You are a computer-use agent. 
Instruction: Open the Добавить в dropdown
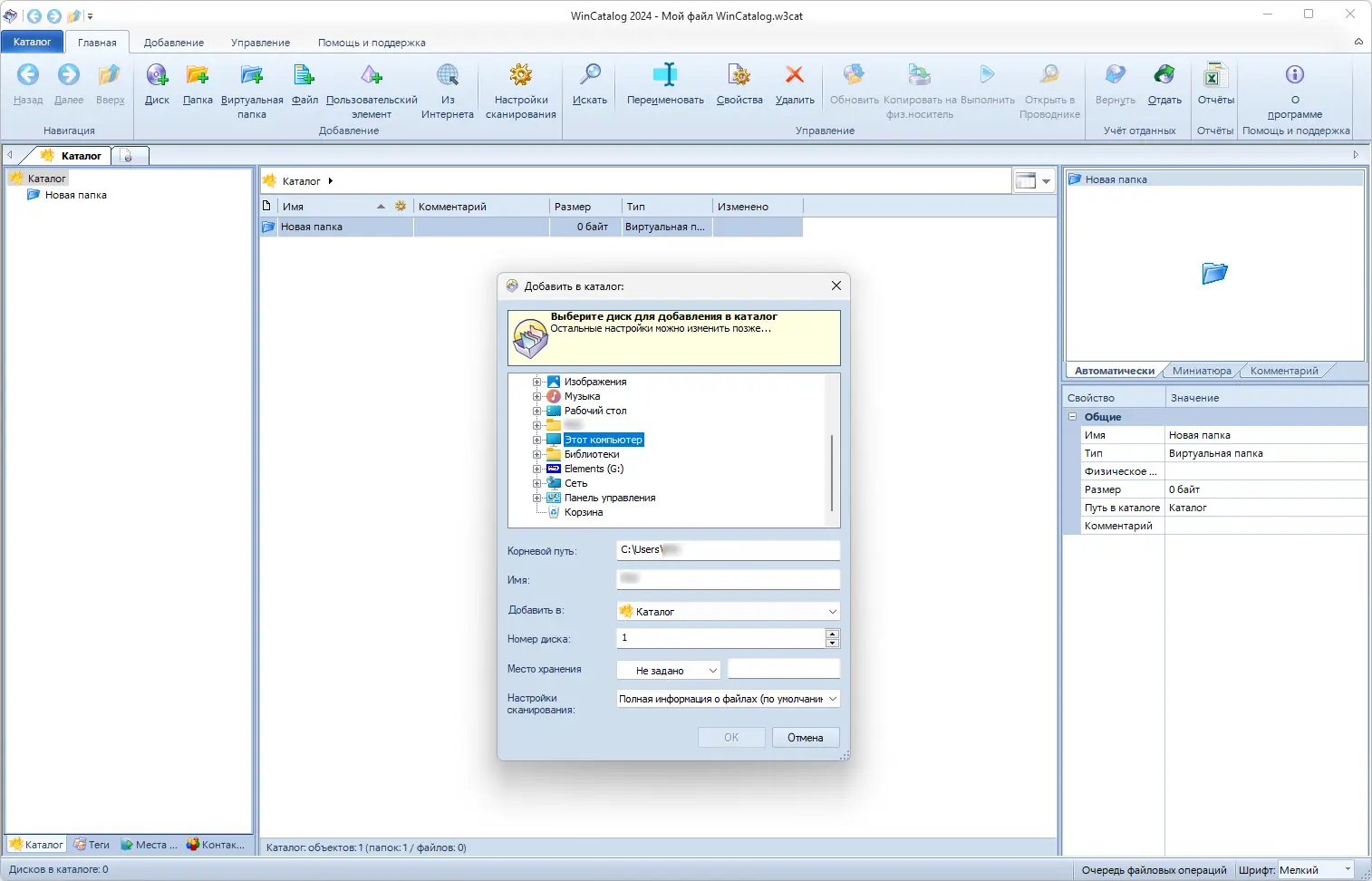click(832, 612)
